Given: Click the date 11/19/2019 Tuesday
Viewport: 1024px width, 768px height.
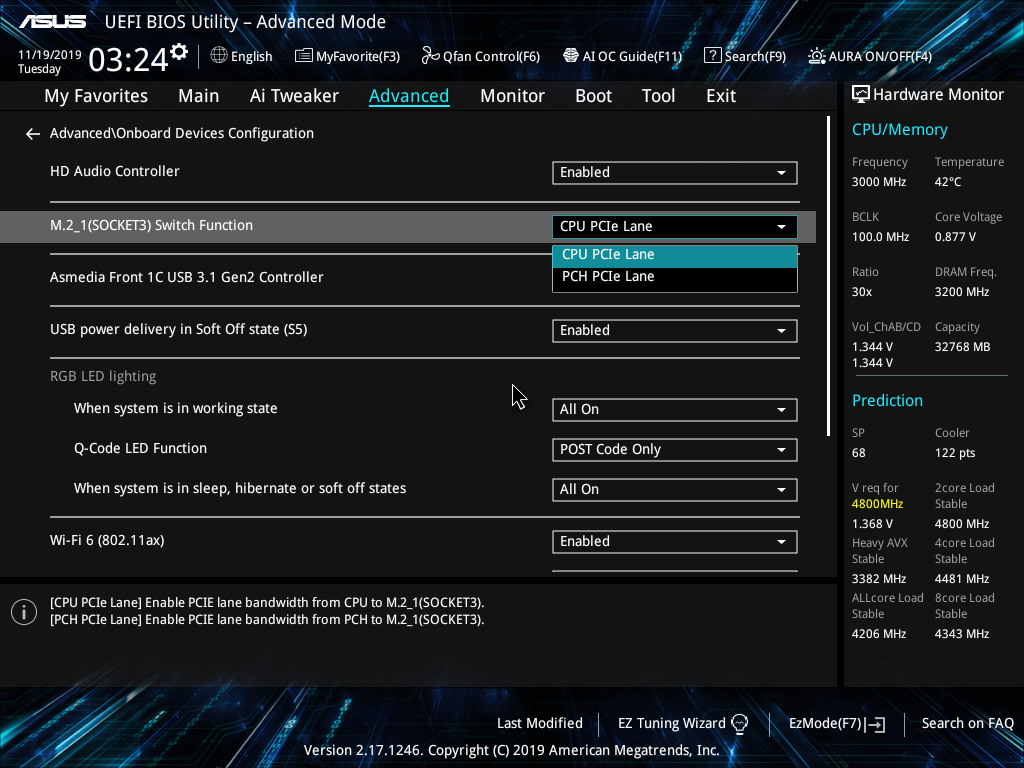Looking at the screenshot, I should 49,62.
